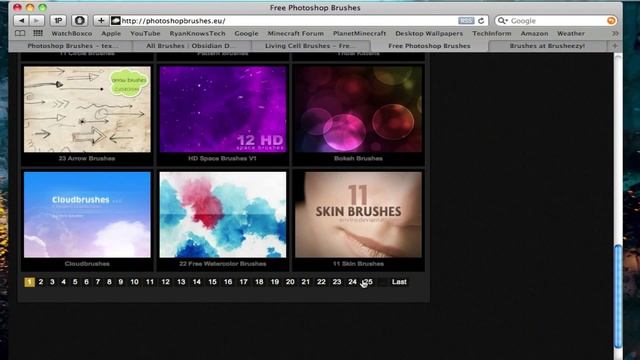This screenshot has width=640, height=360.
Task: Open the 23 Arrow Brushes thumbnail
Action: pos(87,109)
